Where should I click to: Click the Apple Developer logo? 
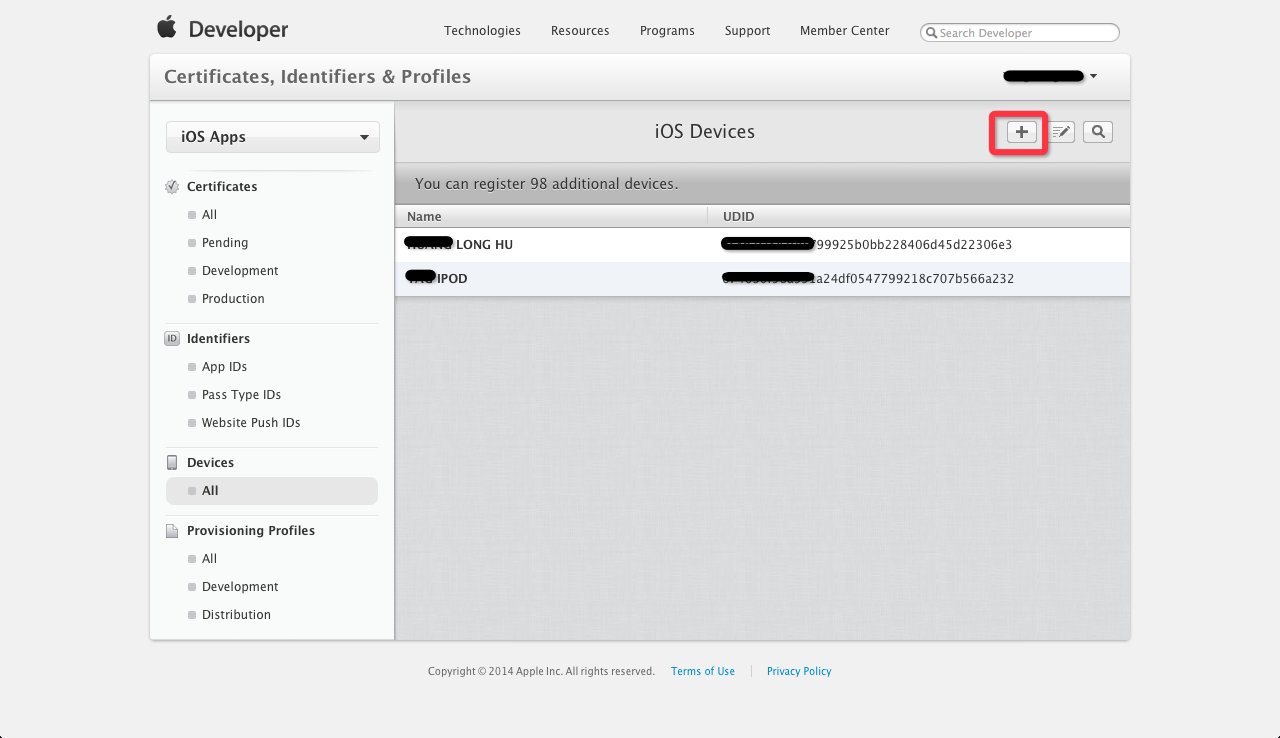[222, 29]
